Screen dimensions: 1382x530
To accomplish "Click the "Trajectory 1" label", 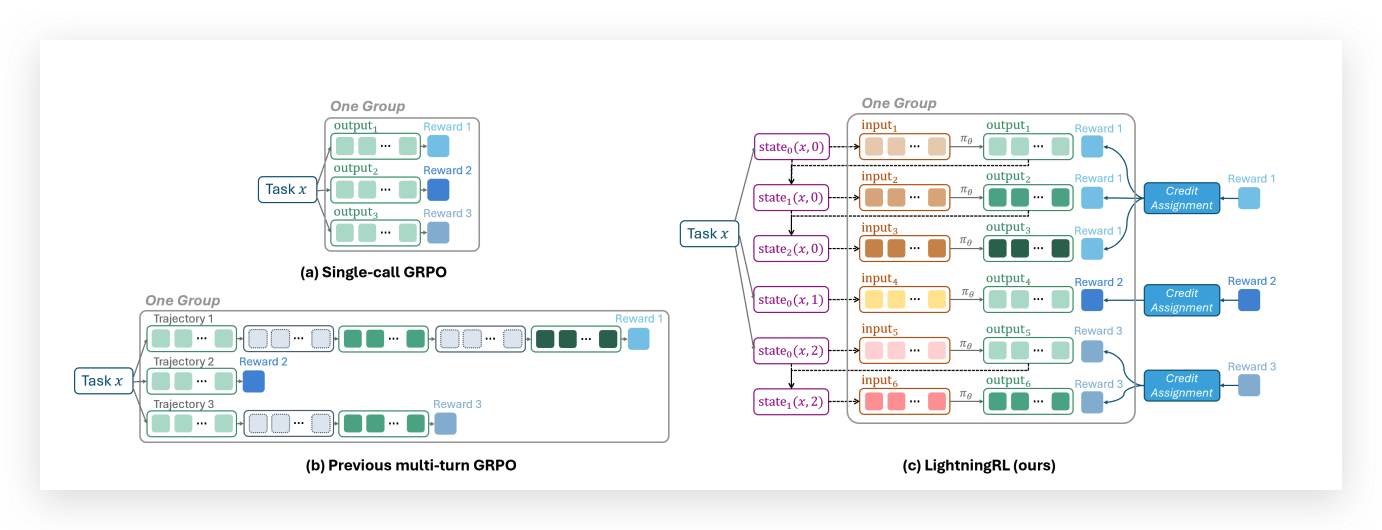I will pyautogui.click(x=183, y=319).
